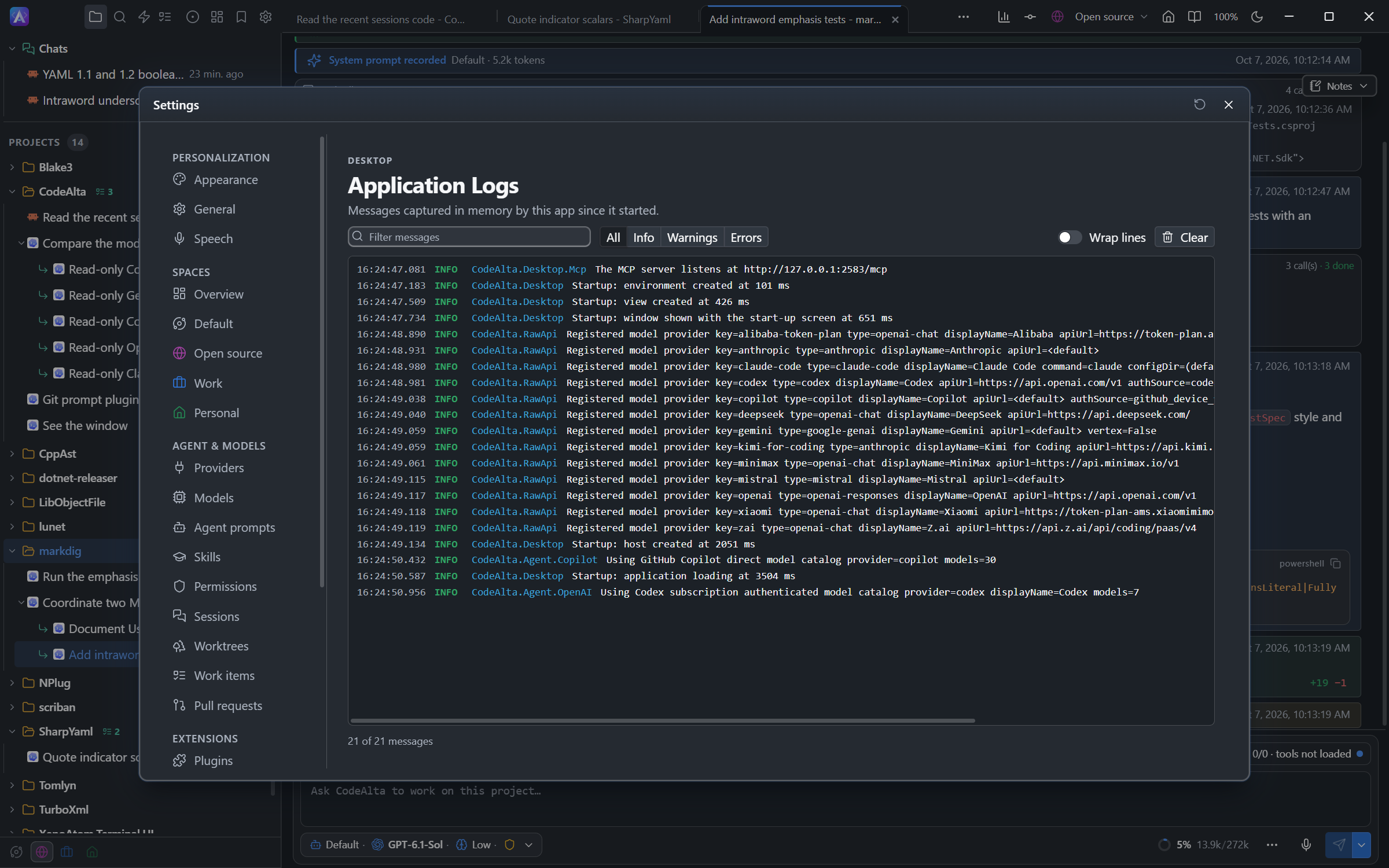The image size is (1389, 868).
Task: Filter logs by Info level
Action: (643, 238)
